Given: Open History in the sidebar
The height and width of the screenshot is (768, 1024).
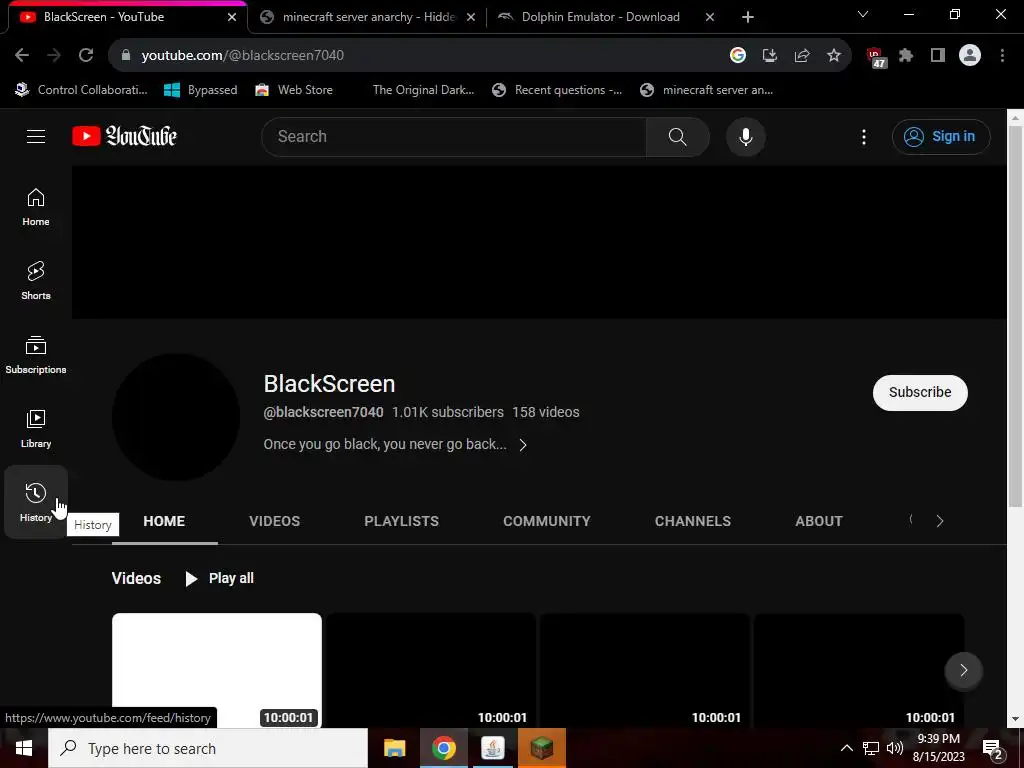Looking at the screenshot, I should [36, 502].
